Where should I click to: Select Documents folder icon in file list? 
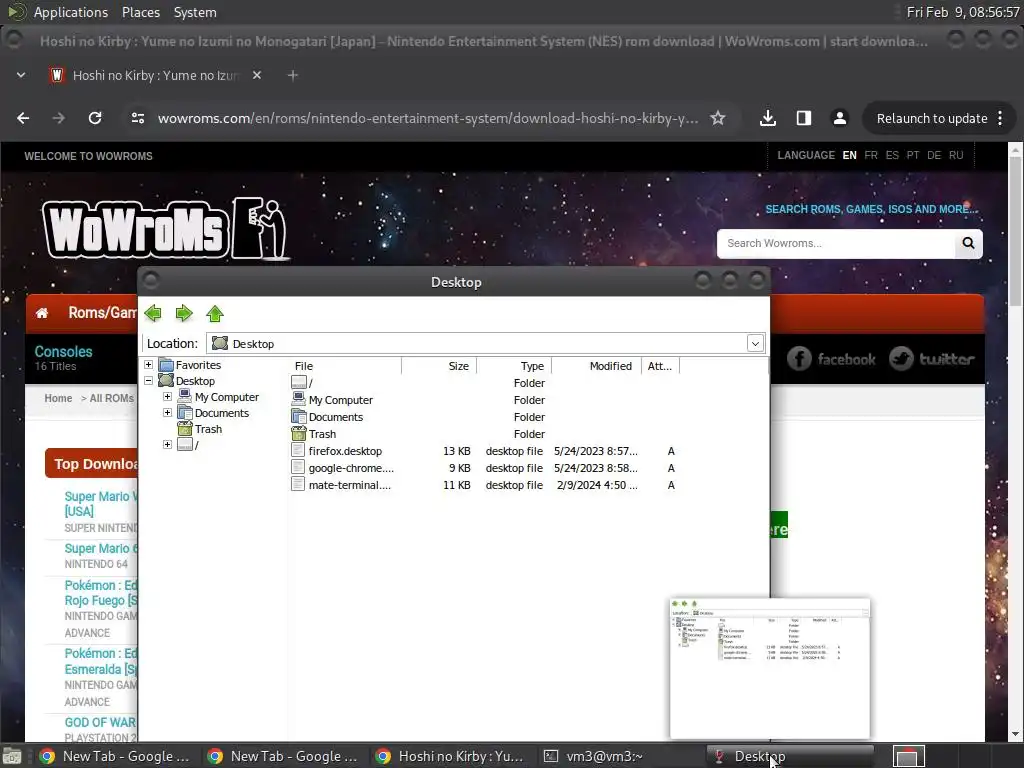(299, 417)
